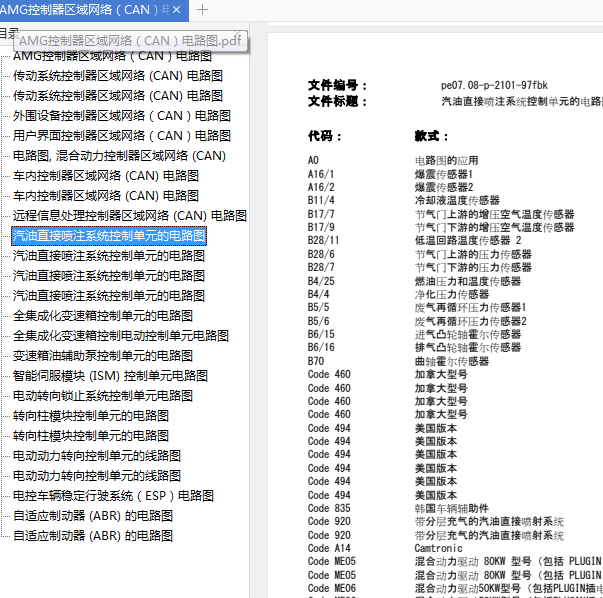Screen dimensions: 603x598
Task: Select code A16/2 row
Action: 321,187
